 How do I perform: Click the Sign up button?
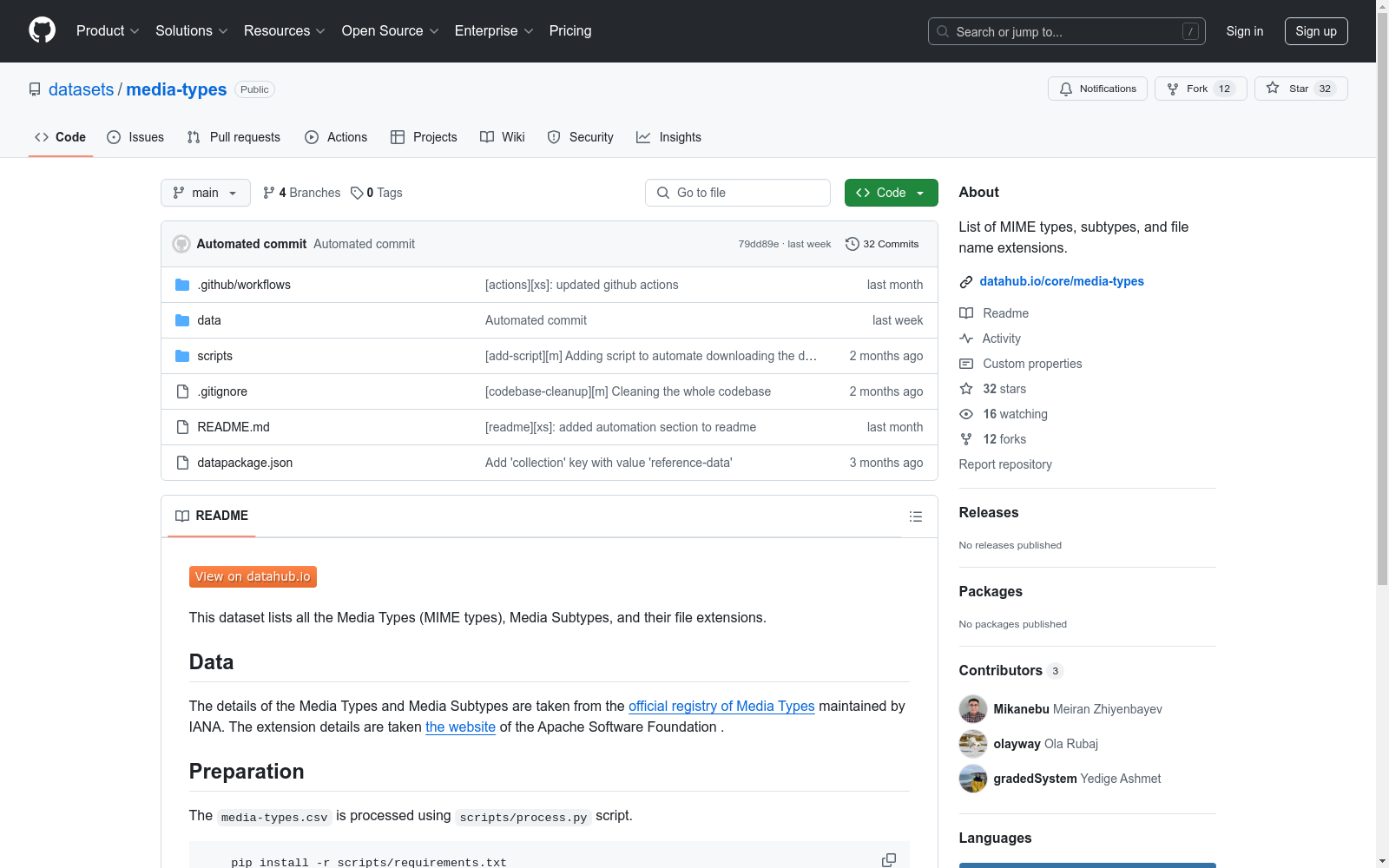pos(1316,31)
